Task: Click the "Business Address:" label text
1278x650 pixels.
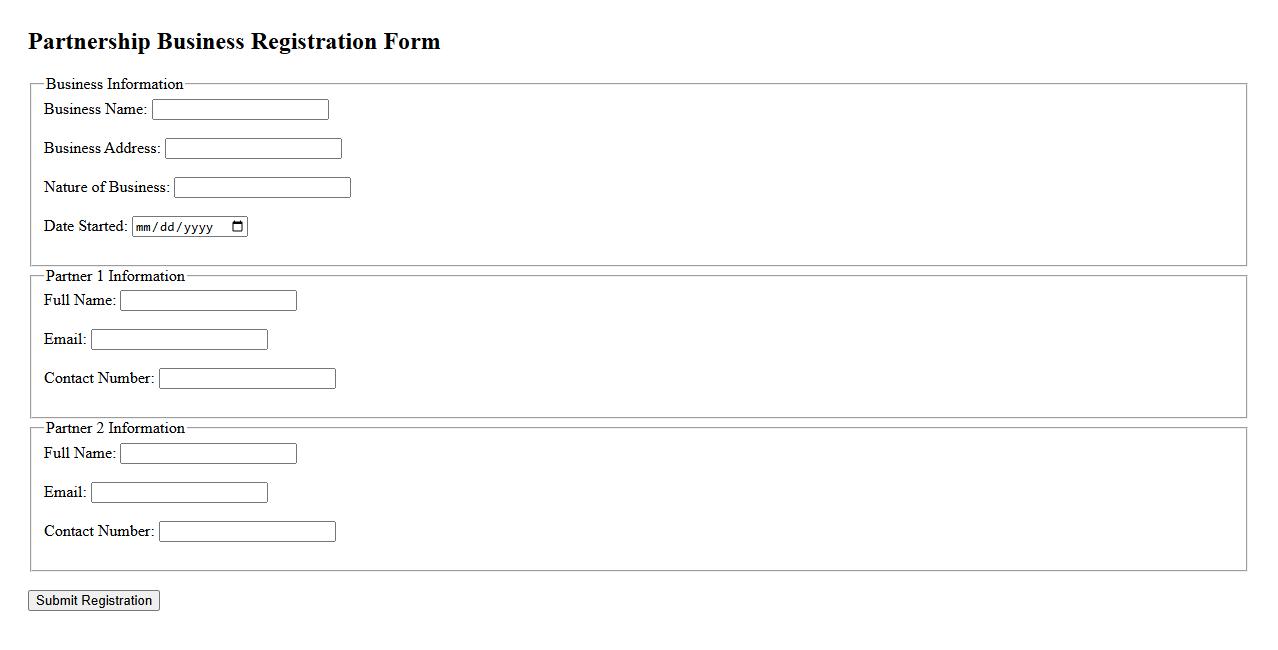Action: coord(102,148)
